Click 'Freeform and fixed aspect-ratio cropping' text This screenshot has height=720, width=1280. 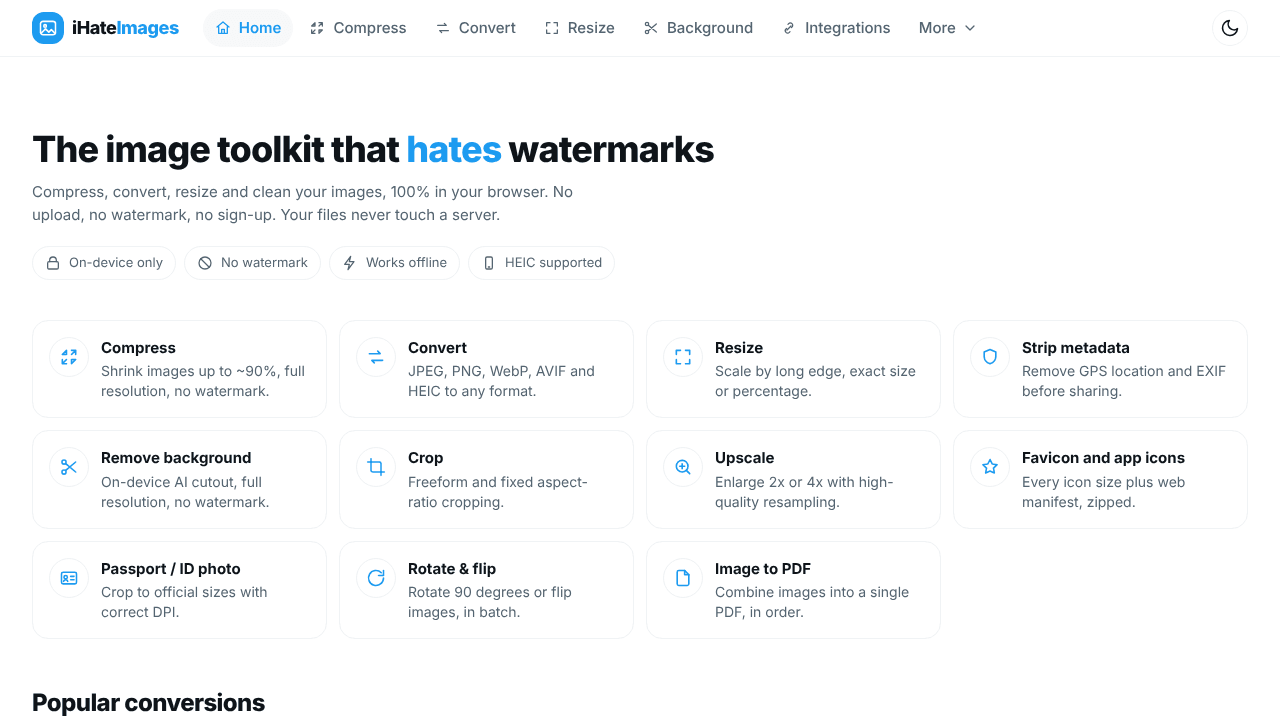pyautogui.click(x=498, y=492)
